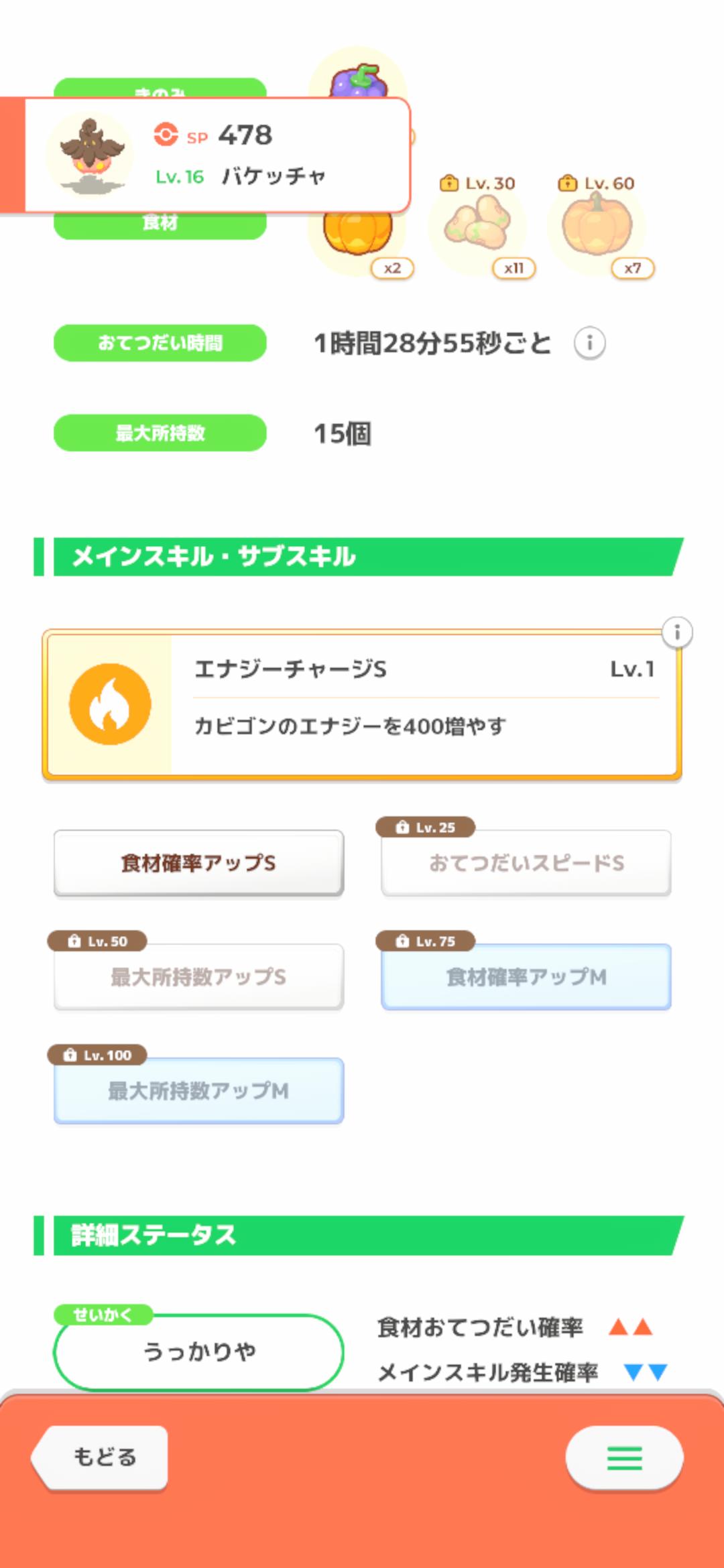Select the 食材確率アップS sub skill

pyautogui.click(x=198, y=863)
